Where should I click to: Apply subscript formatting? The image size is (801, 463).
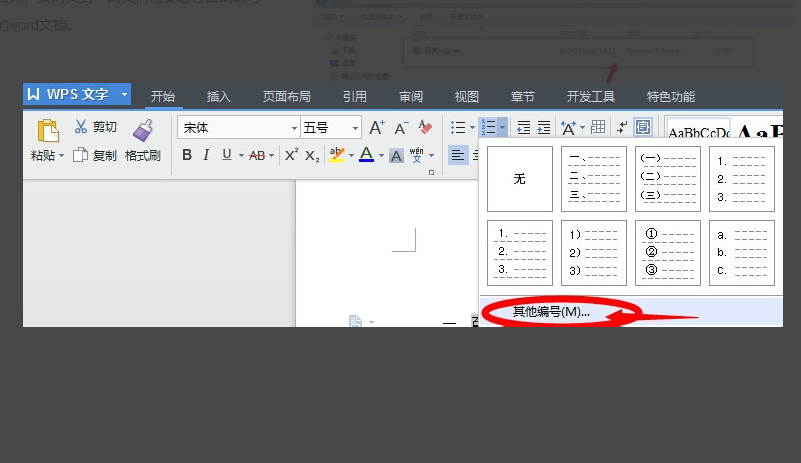click(312, 155)
